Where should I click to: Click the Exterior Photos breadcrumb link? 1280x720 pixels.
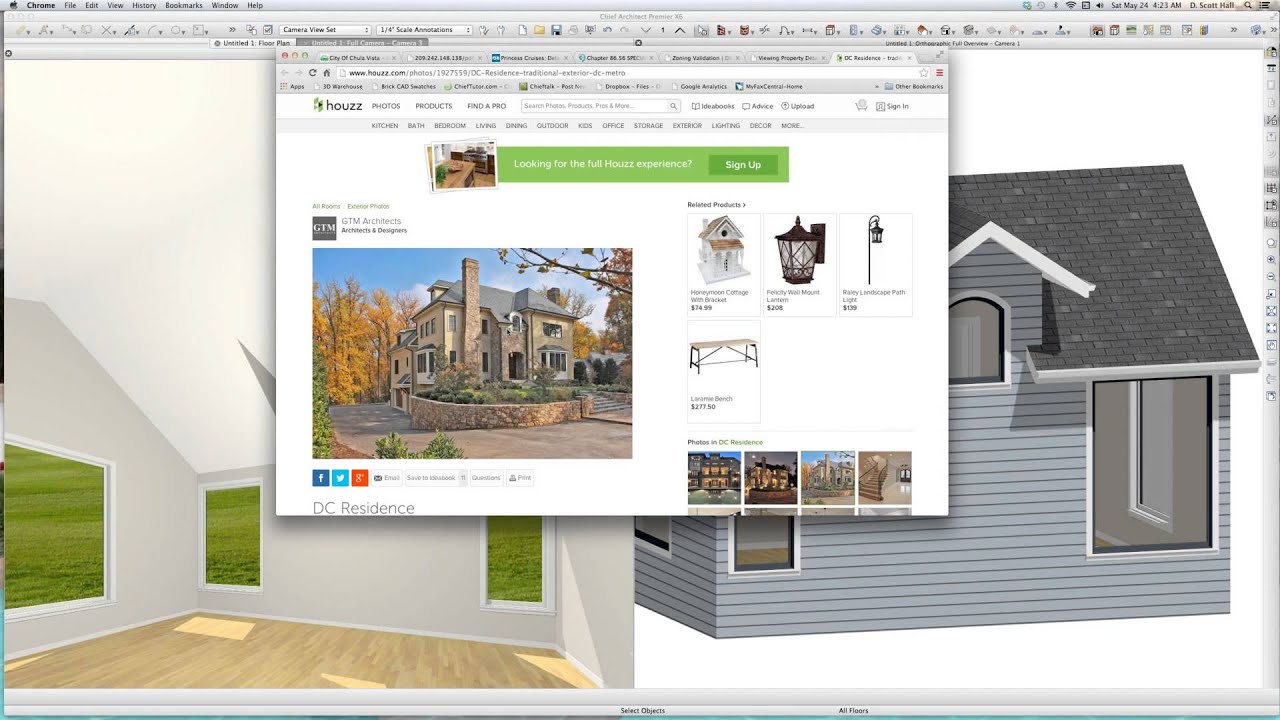point(368,206)
